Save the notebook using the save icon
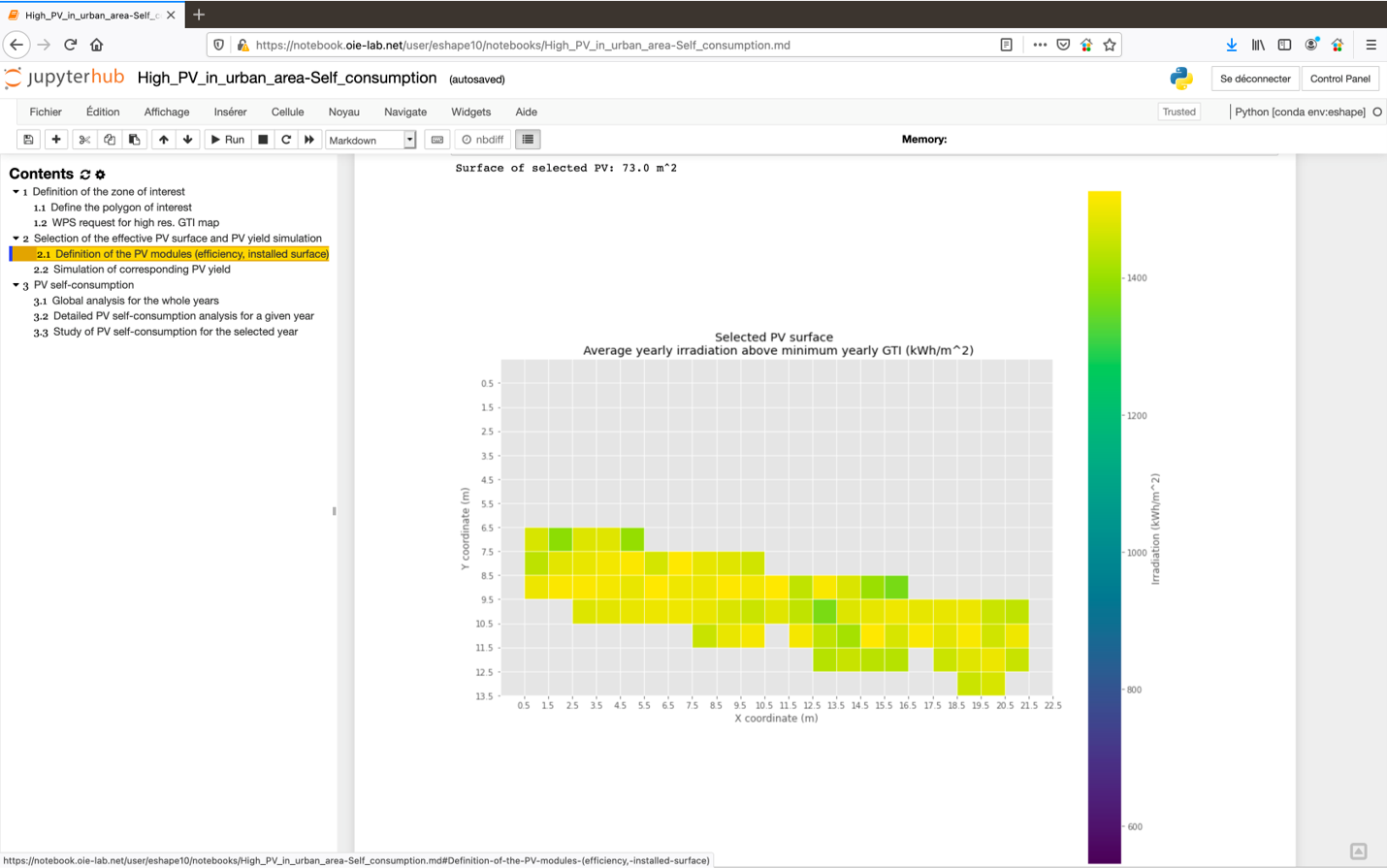This screenshot has width=1387, height=868. [28, 139]
